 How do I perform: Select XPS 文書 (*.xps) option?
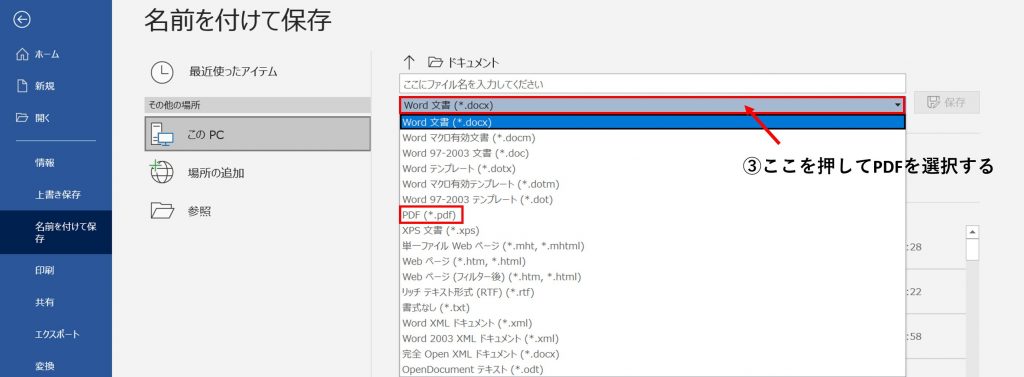[652, 231]
